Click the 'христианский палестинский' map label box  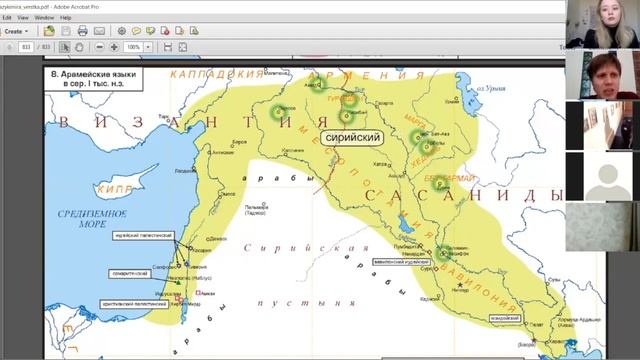coord(134,304)
